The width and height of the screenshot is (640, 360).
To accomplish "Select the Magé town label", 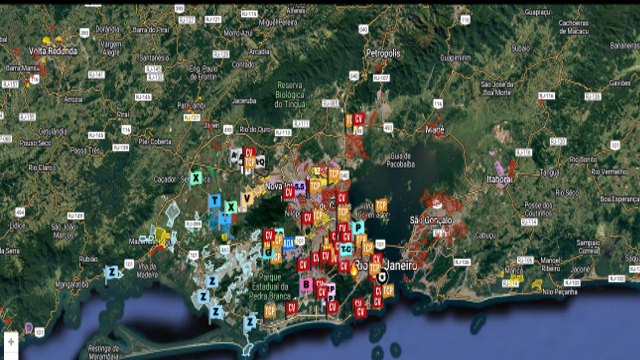I will (434, 130).
